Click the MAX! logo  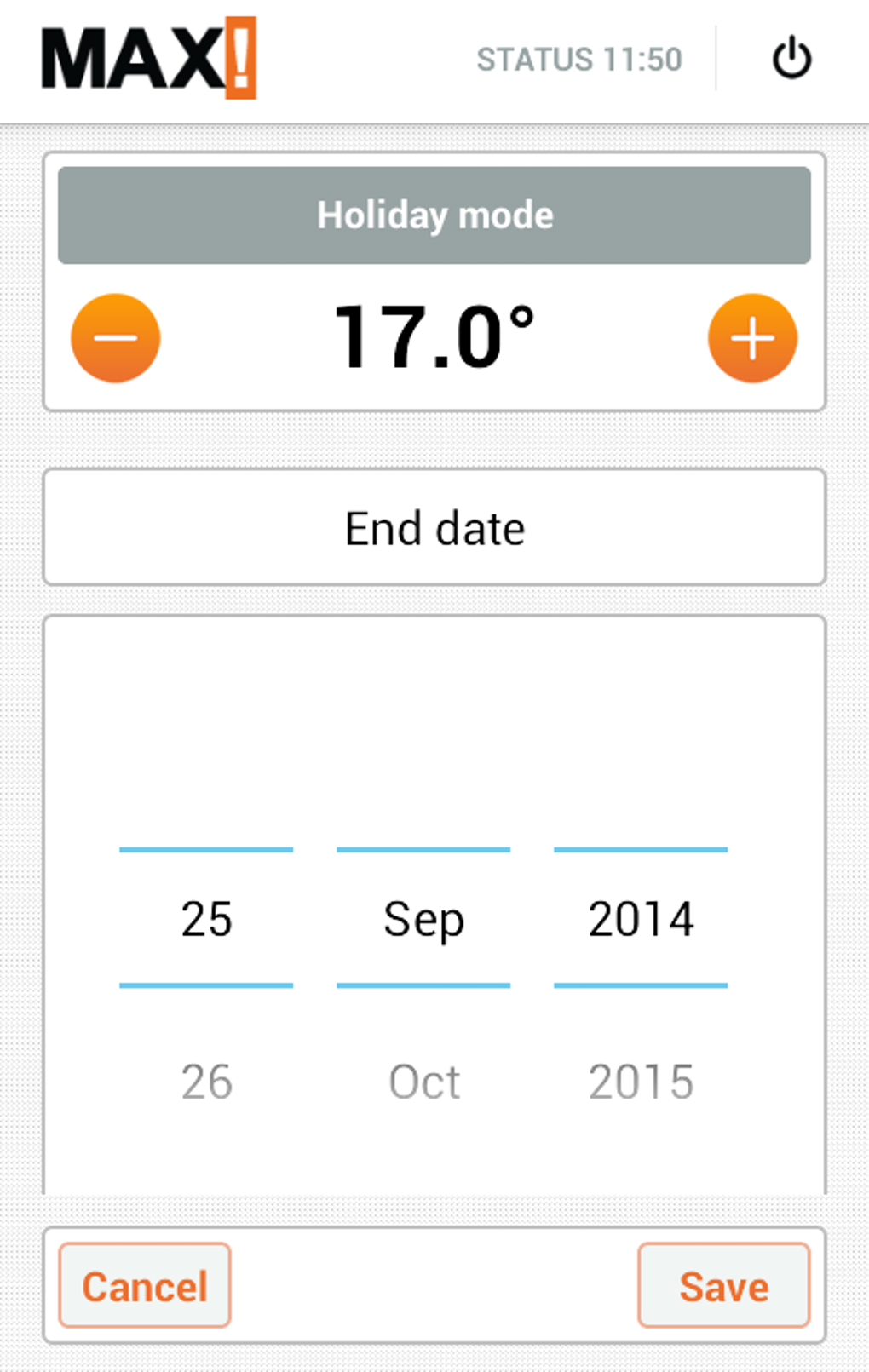[149, 58]
